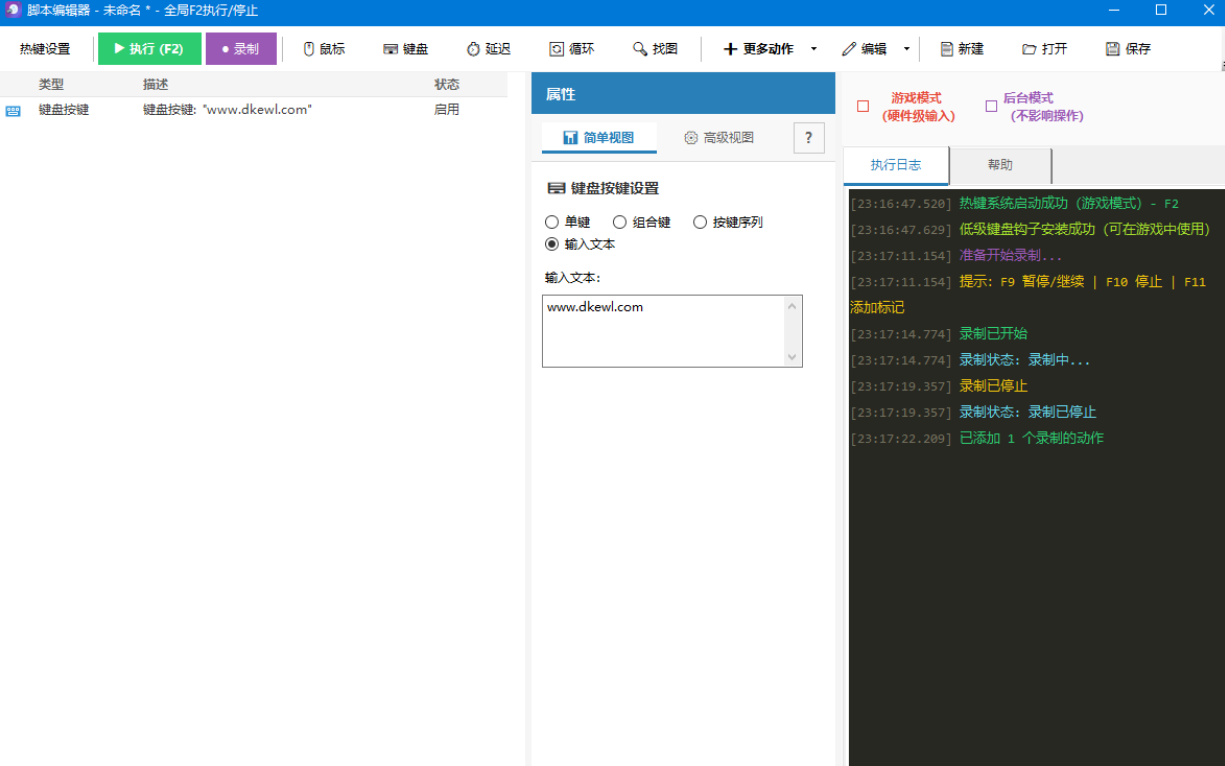
Task: Expand the more actions (更多动作) dropdown arrow
Action: [813, 49]
